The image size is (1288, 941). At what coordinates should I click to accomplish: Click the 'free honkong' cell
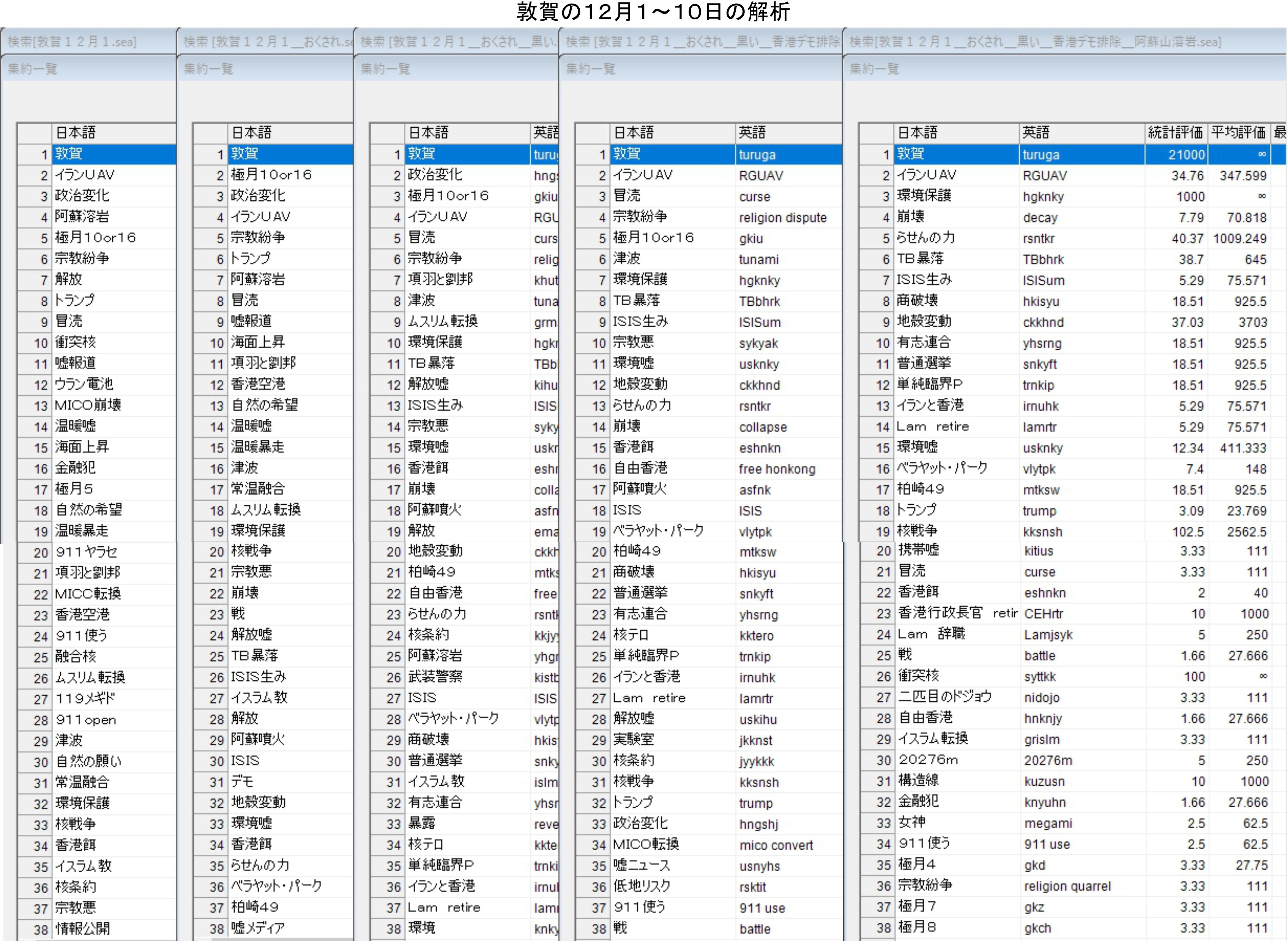[777, 469]
